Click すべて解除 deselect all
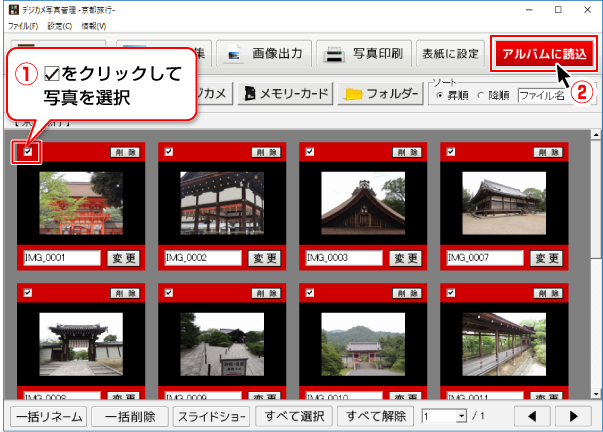 pyautogui.click(x=376, y=417)
